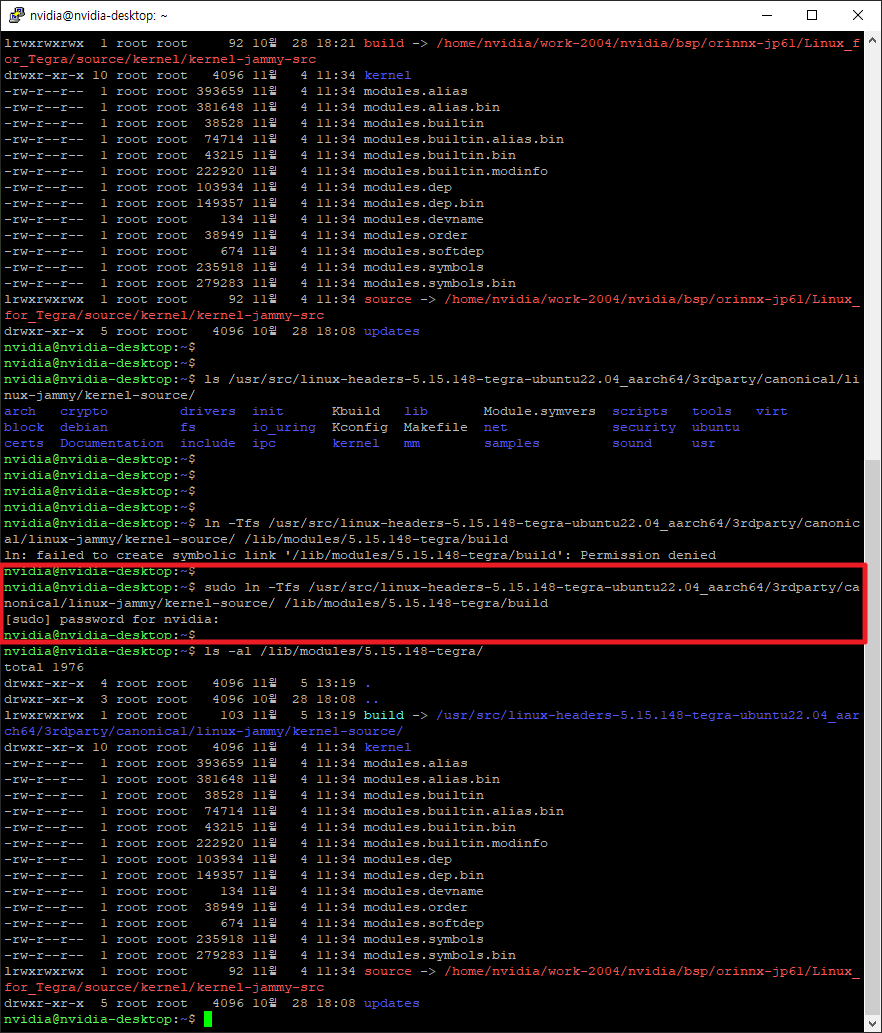Close the nvidia-desktop terminal window
Image resolution: width=882 pixels, height=1033 pixels.
tap(858, 15)
